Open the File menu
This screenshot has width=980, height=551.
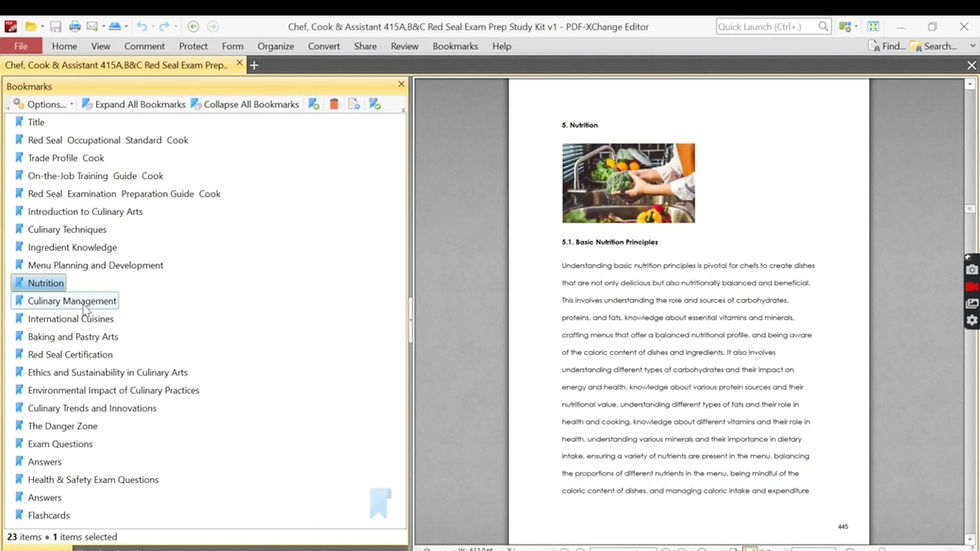[21, 46]
